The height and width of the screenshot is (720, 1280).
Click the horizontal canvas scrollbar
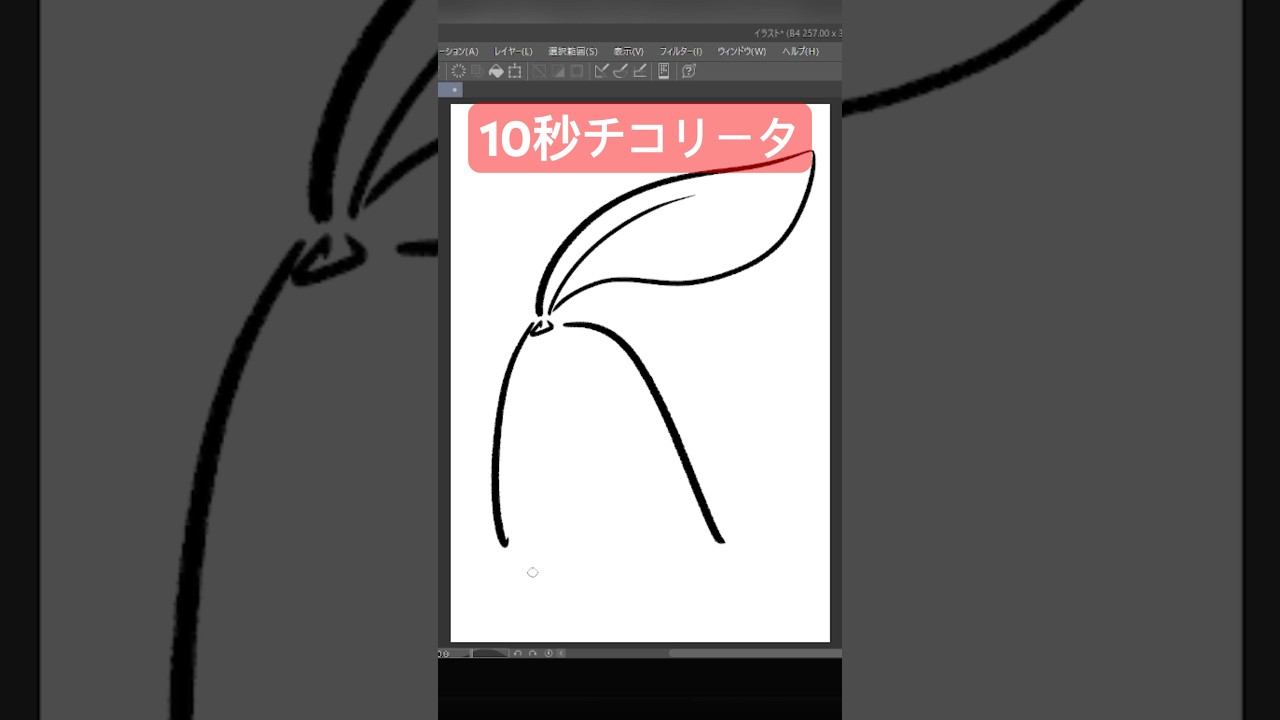(755, 653)
